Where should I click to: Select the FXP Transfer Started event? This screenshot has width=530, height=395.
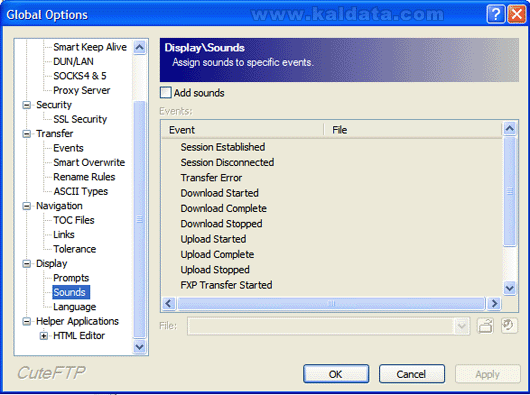[226, 285]
